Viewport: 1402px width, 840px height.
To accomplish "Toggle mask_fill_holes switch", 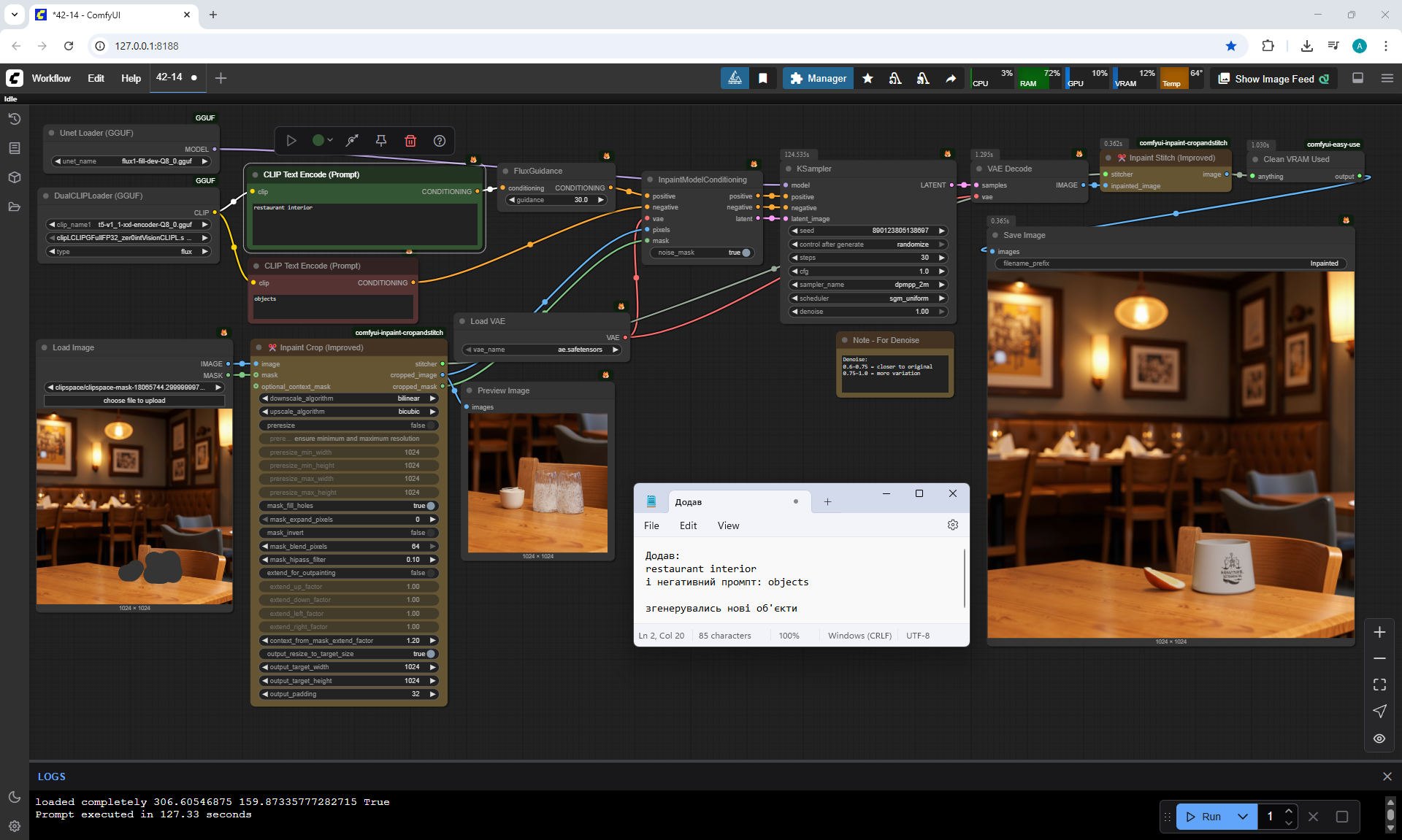I will [x=429, y=506].
